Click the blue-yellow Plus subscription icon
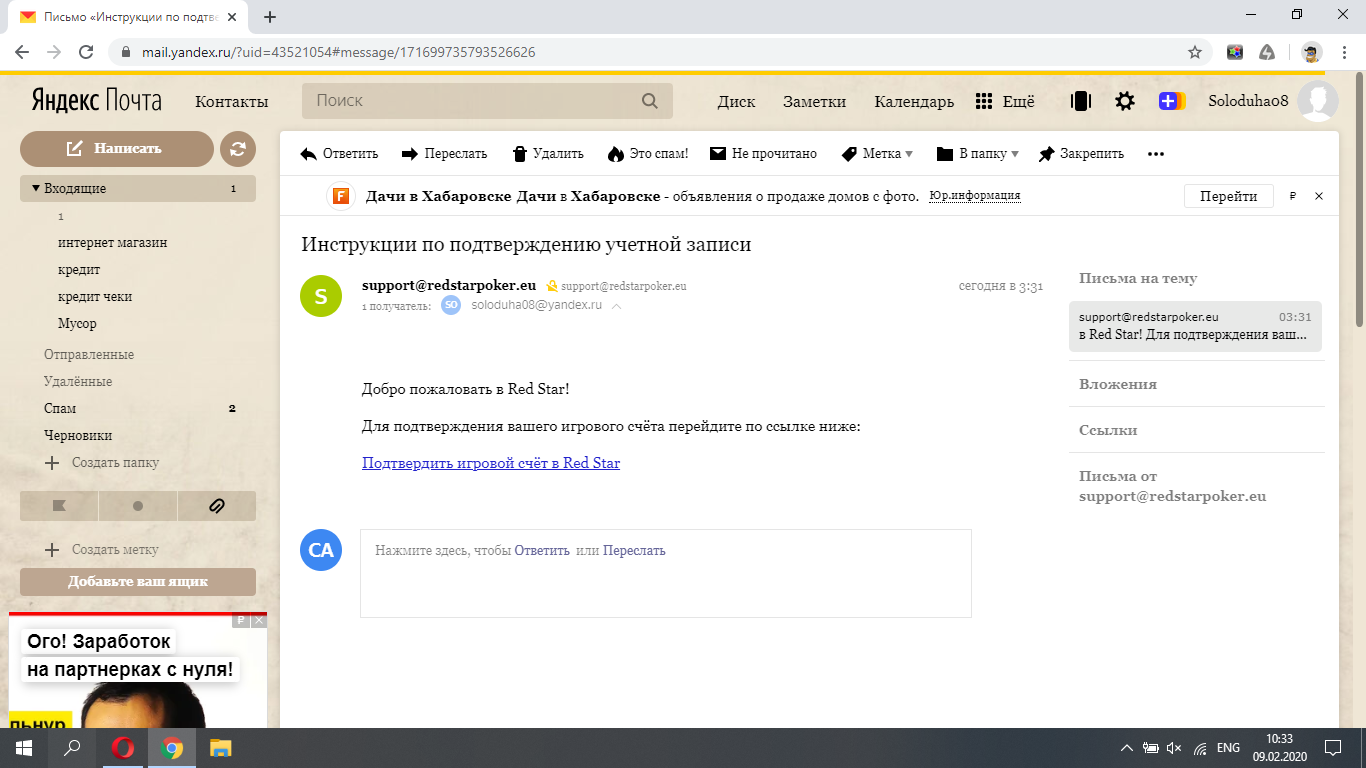This screenshot has height=768, width=1366. [1172, 101]
